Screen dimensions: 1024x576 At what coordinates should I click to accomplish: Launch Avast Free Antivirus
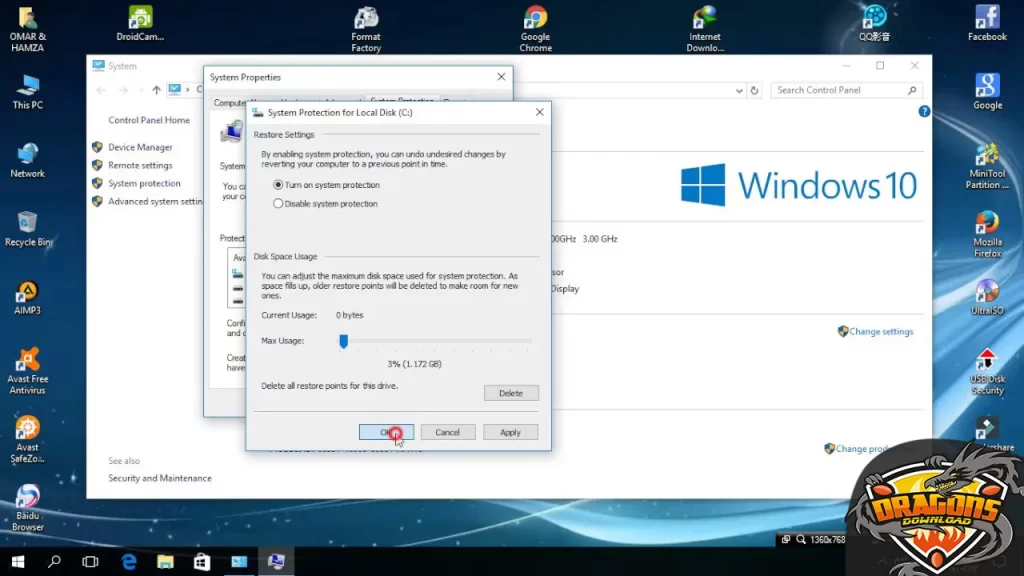pos(27,360)
